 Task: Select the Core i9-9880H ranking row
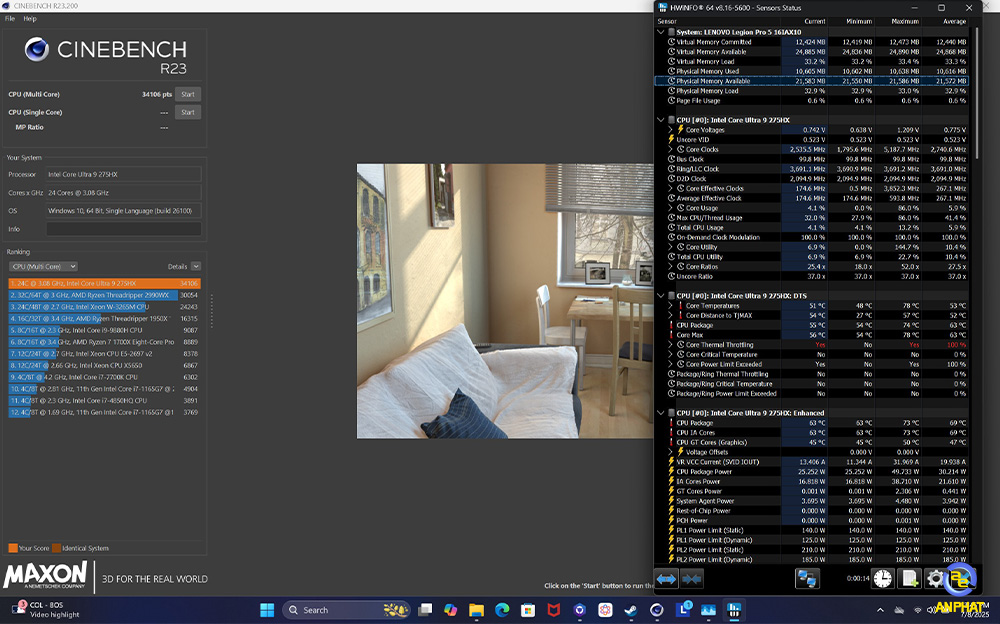pyautogui.click(x=105, y=331)
